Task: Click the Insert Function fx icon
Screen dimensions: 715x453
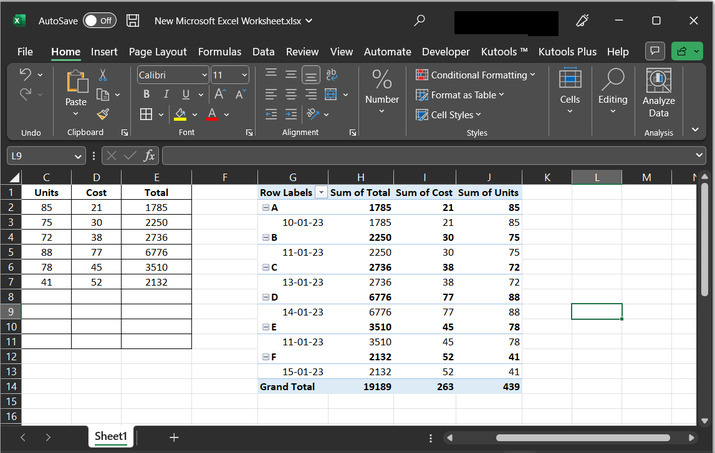Action: click(149, 155)
